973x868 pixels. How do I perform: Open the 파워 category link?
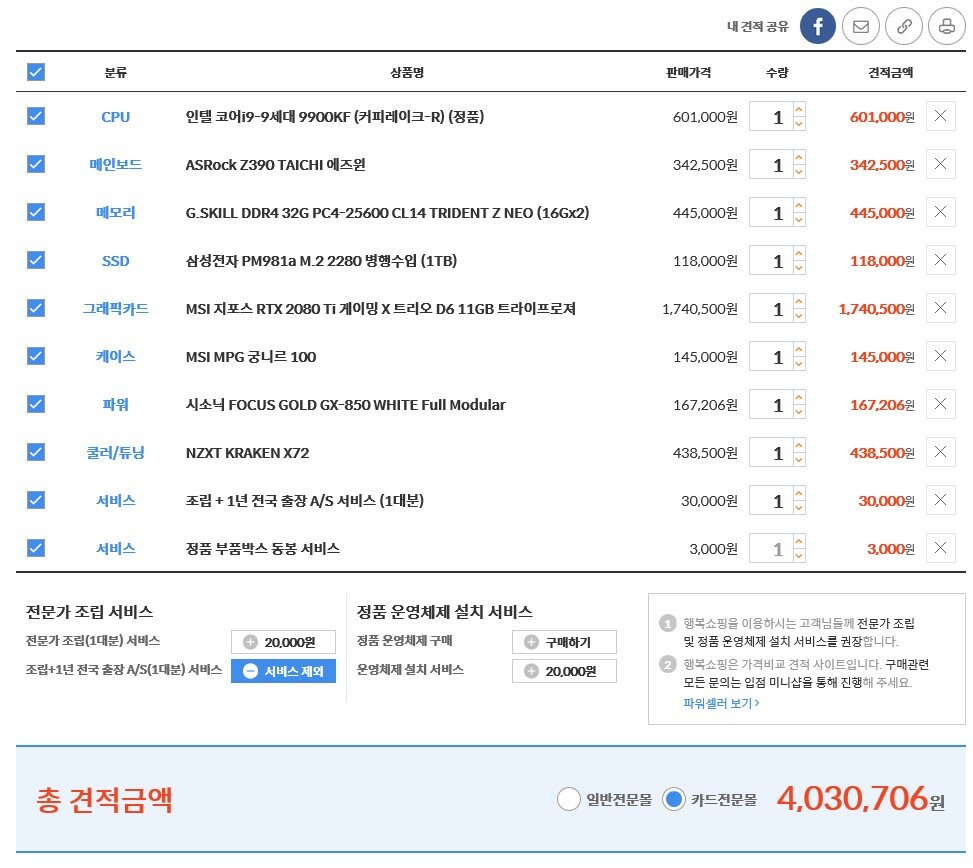click(x=115, y=405)
